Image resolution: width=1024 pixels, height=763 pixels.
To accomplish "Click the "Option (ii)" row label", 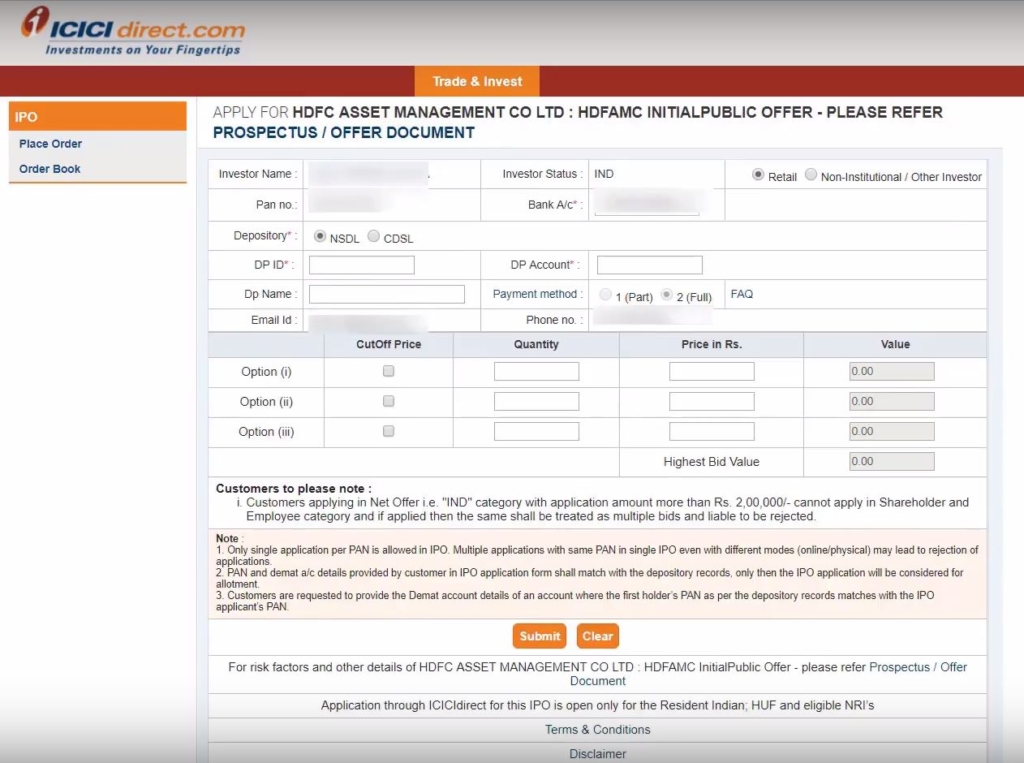I will [266, 402].
